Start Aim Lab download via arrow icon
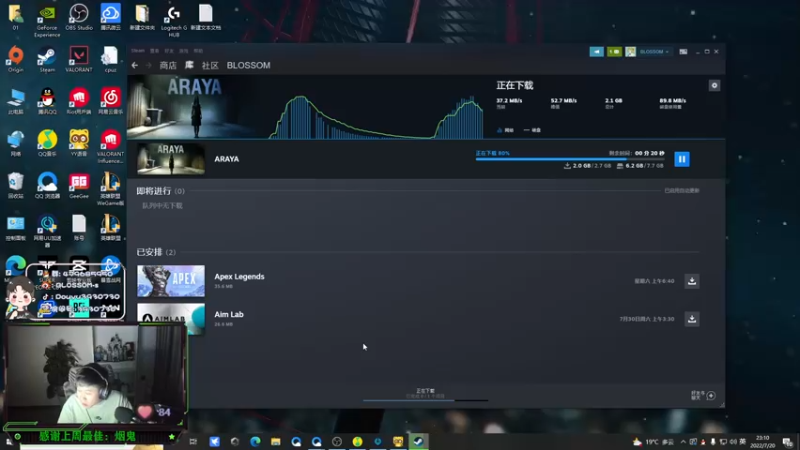 pos(692,319)
